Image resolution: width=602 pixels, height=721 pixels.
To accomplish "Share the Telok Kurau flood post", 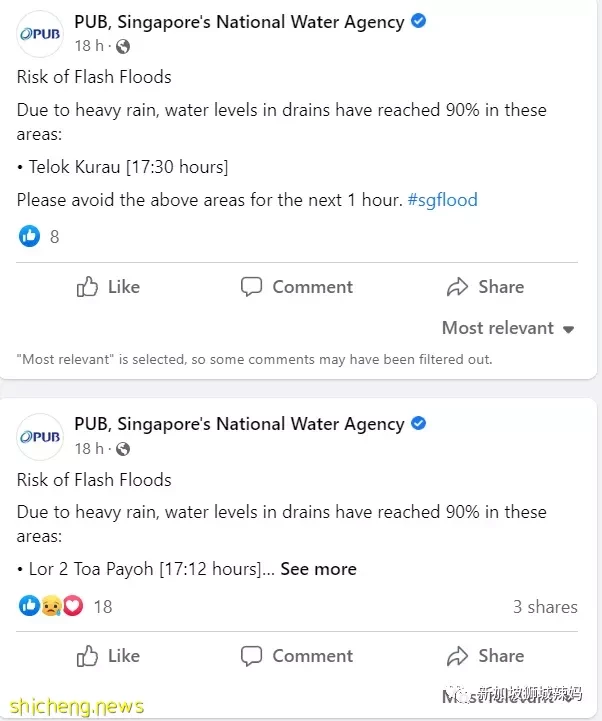I will click(x=485, y=287).
